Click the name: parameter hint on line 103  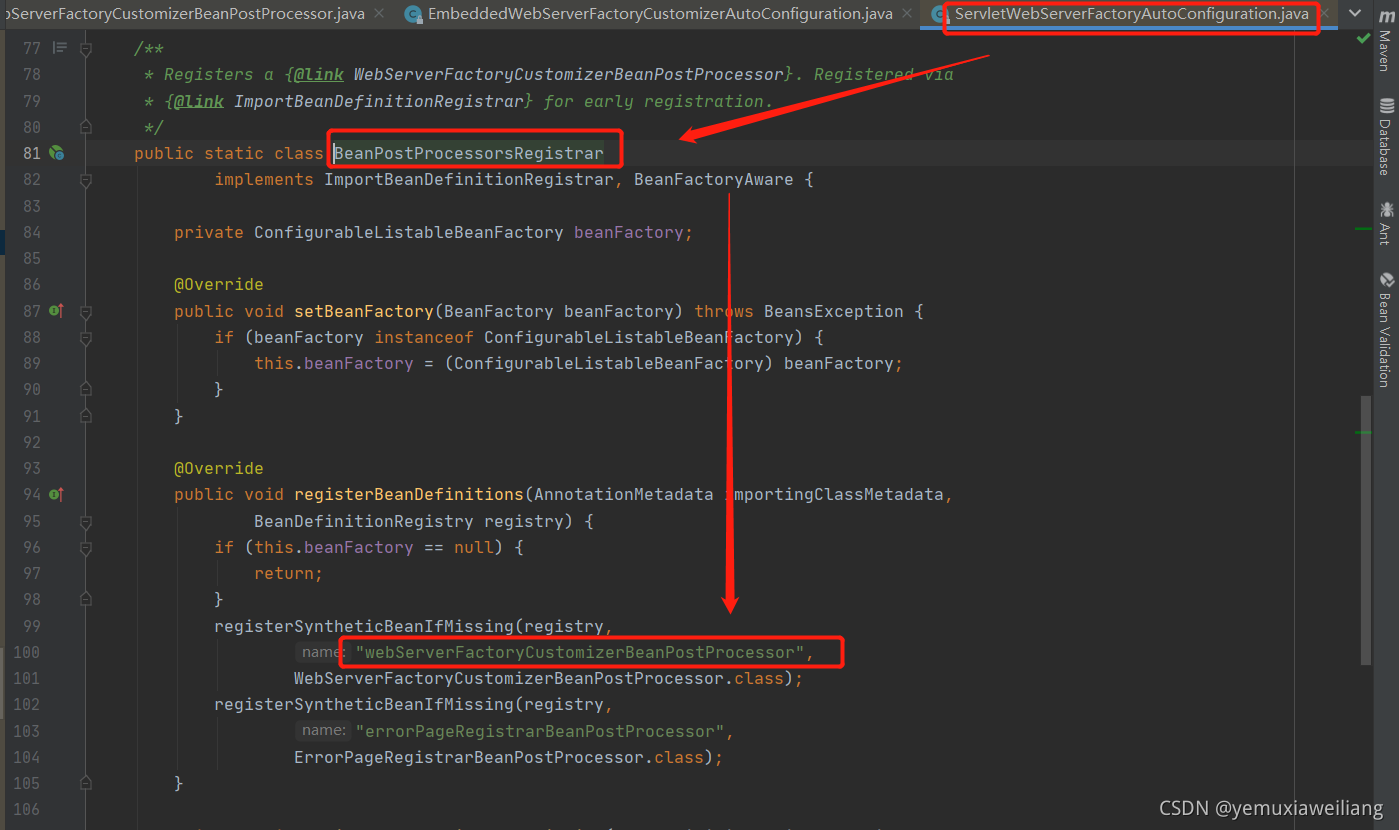322,731
